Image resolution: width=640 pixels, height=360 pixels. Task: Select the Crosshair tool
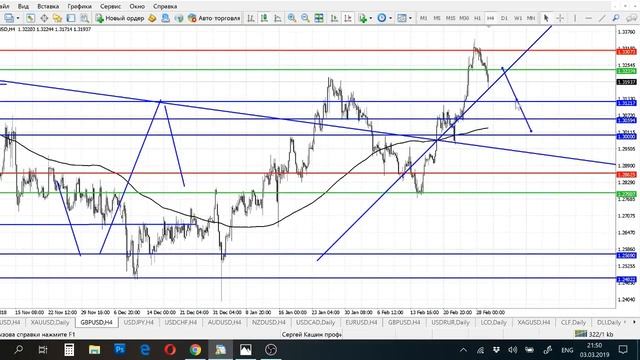tap(560, 18)
